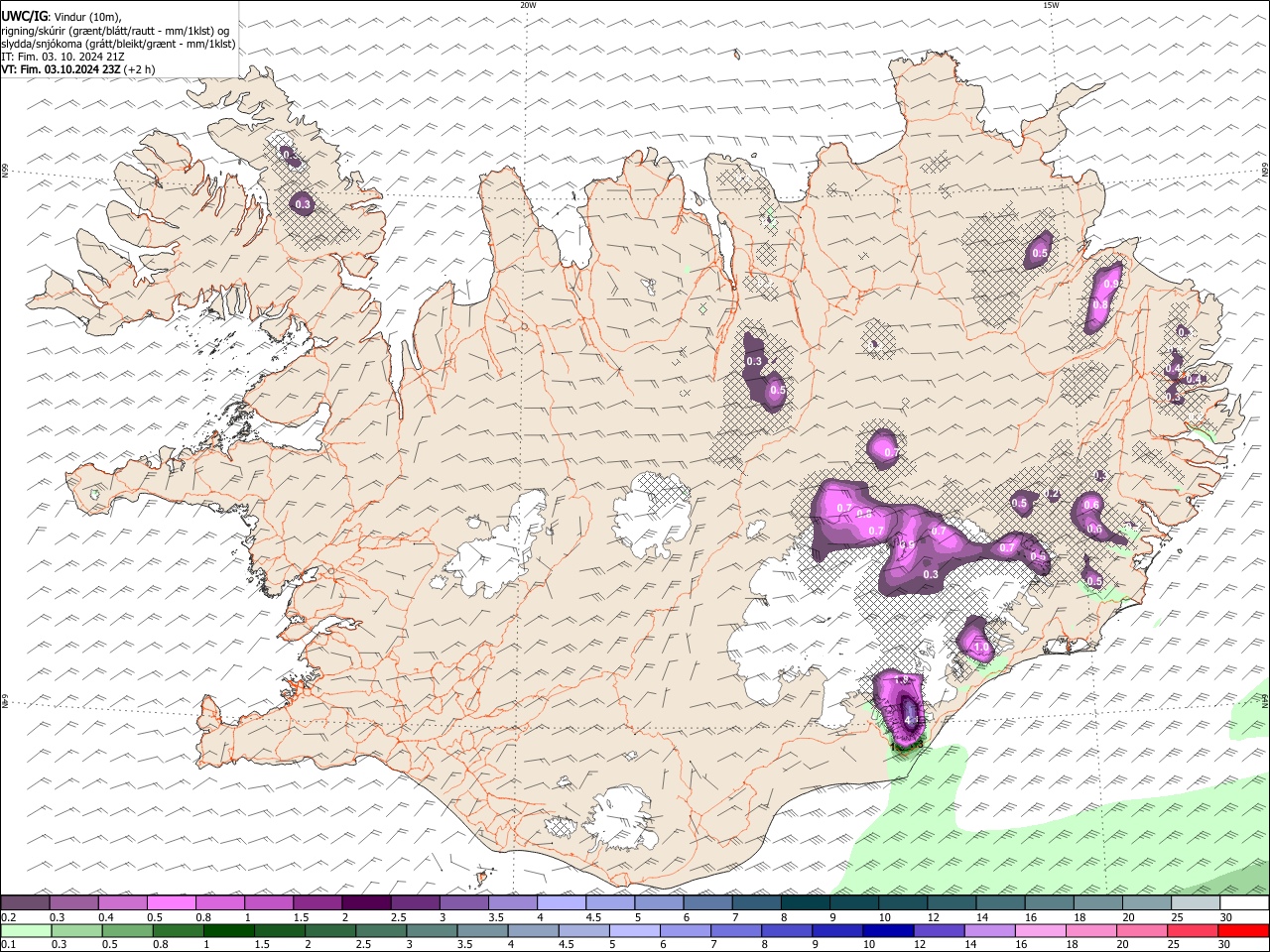1270x952 pixels.
Task: Click darkest green bottom-row swatch labeled 1
Action: pyautogui.click(x=228, y=930)
